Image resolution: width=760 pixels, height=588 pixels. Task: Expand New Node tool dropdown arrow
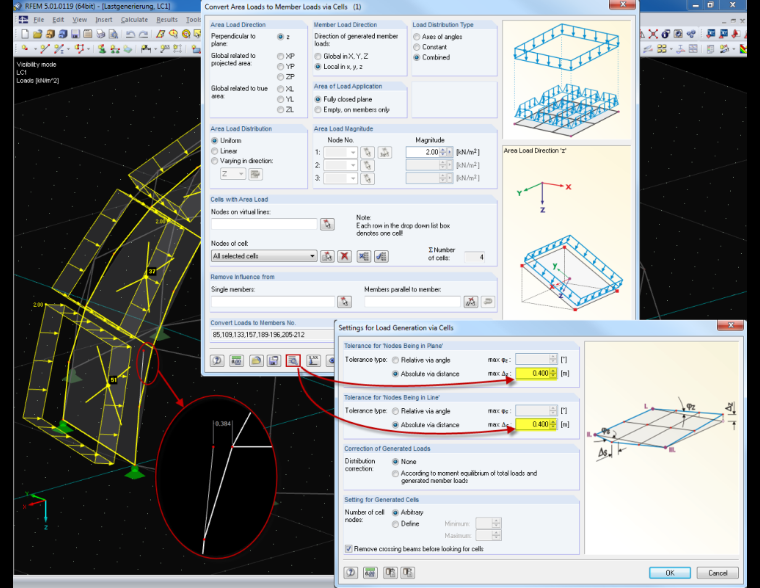point(35,49)
